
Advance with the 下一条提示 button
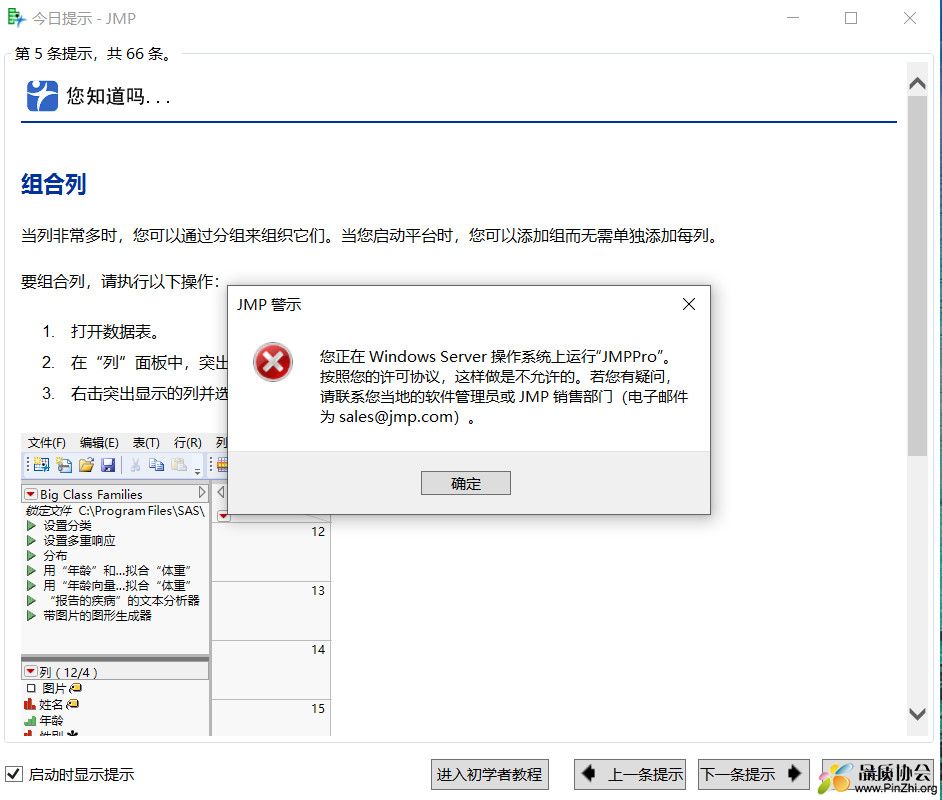pyautogui.click(x=753, y=775)
